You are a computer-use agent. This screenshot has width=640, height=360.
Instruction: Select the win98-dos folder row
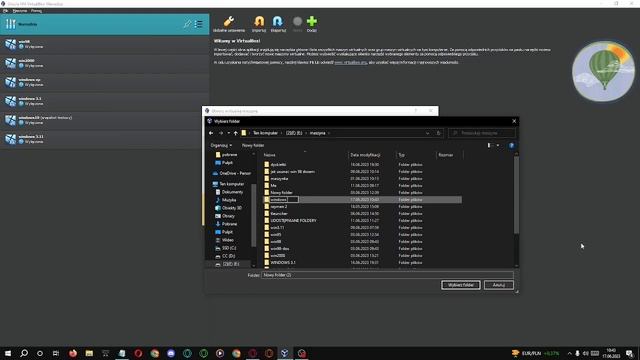click(362, 249)
